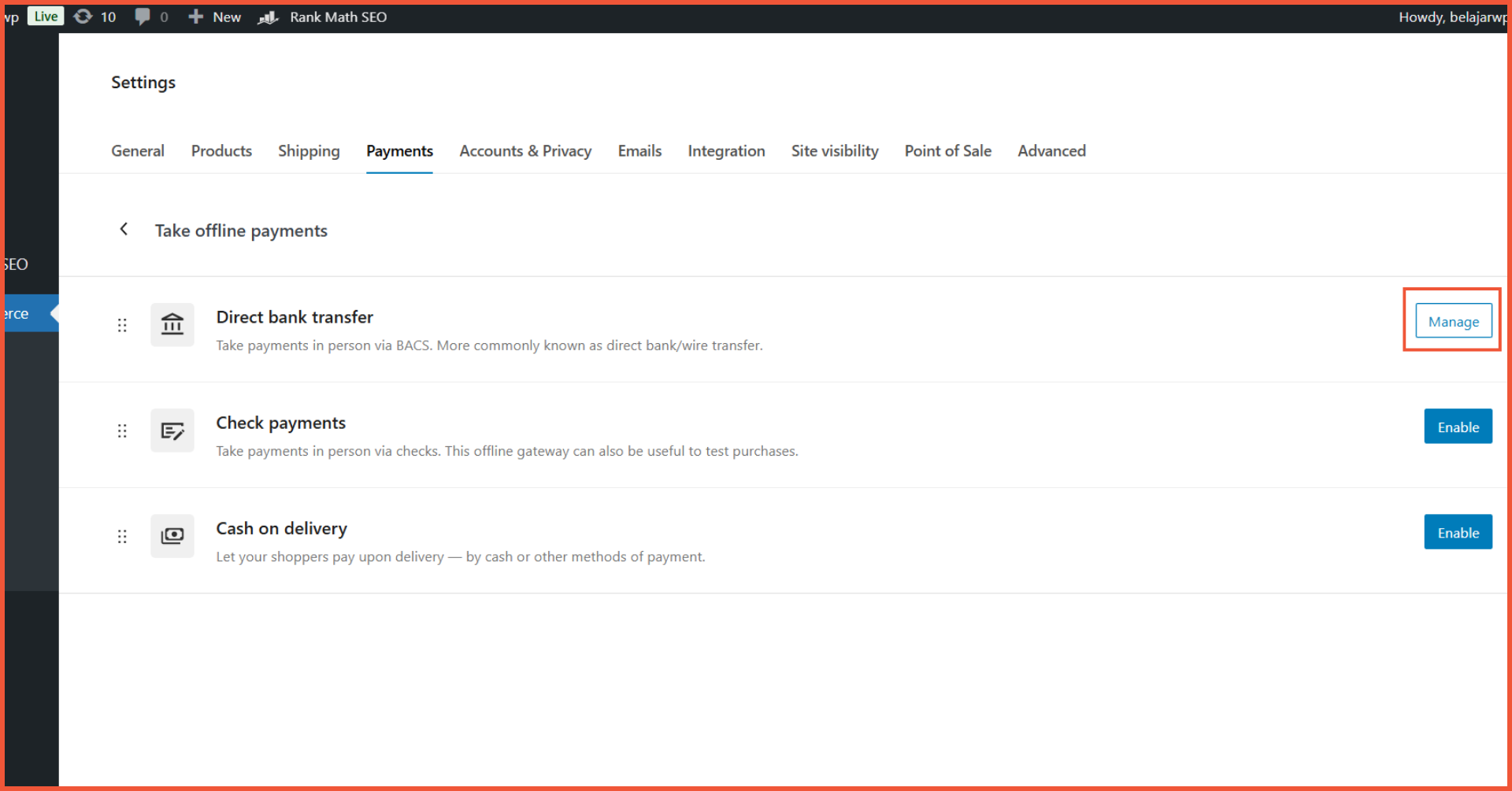Manage Direct bank transfer settings
The image size is (1512, 791).
click(x=1453, y=321)
